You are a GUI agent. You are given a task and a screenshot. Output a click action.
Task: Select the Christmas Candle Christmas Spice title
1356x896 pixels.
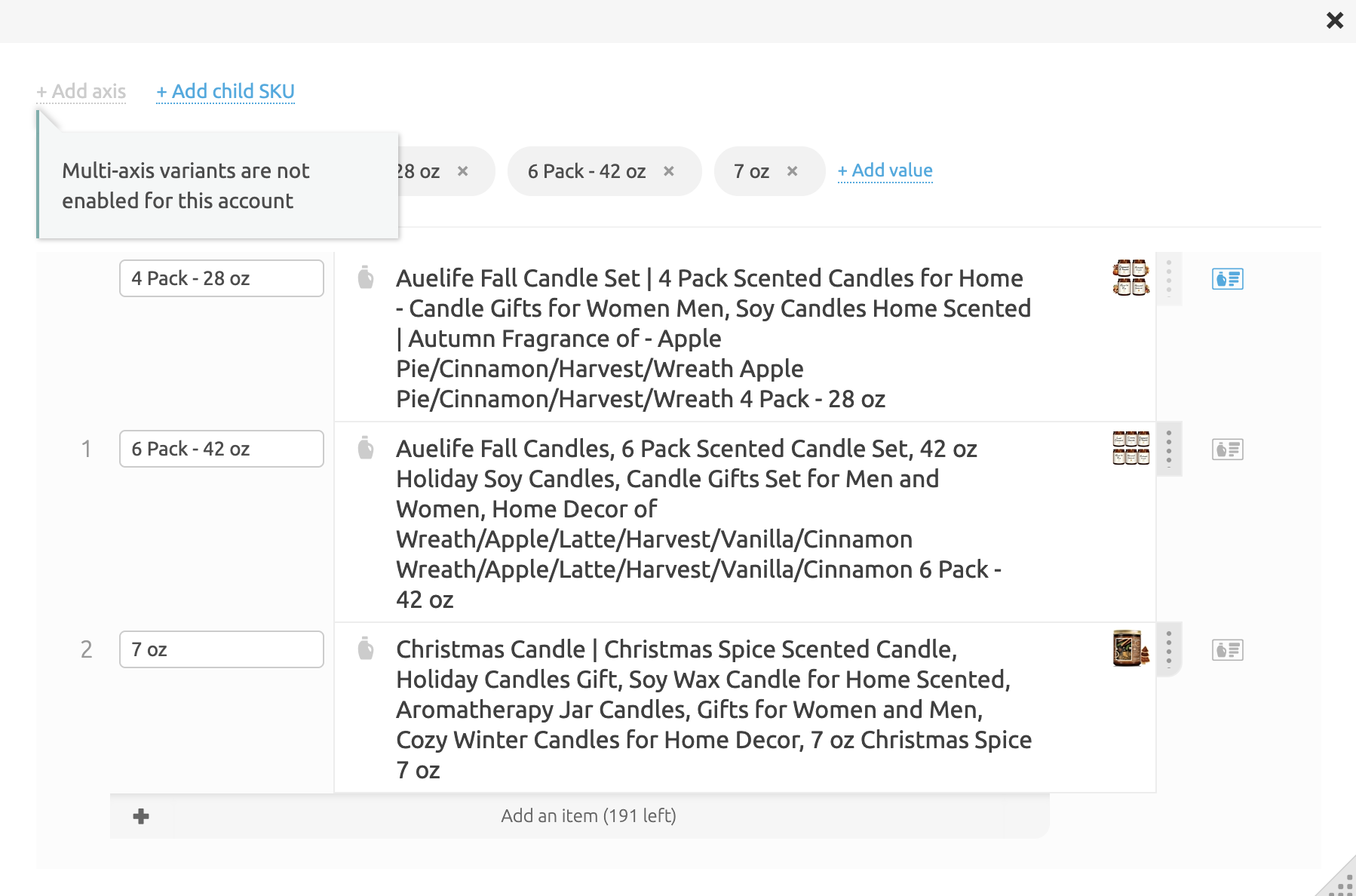coord(713,710)
